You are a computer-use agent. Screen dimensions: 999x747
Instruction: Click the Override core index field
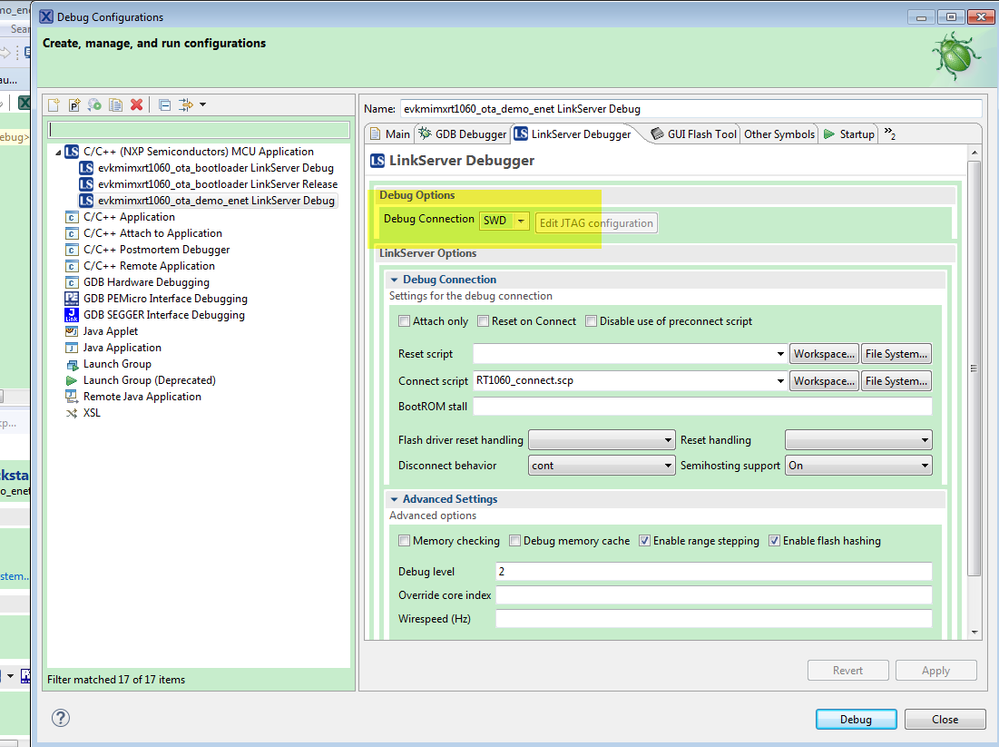click(x=714, y=595)
